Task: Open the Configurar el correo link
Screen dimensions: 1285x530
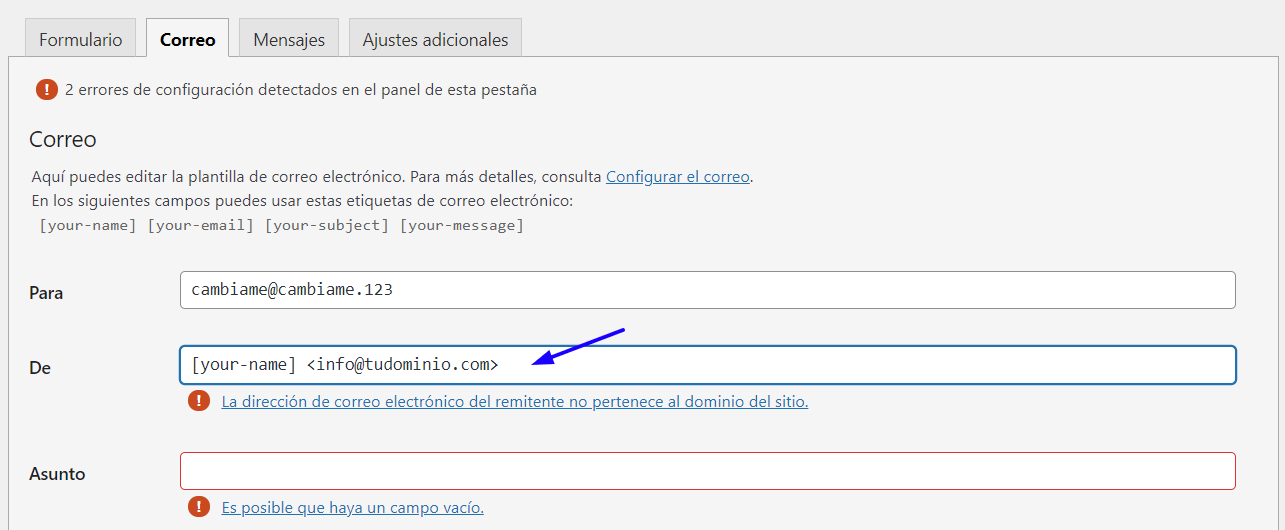Action: point(678,176)
